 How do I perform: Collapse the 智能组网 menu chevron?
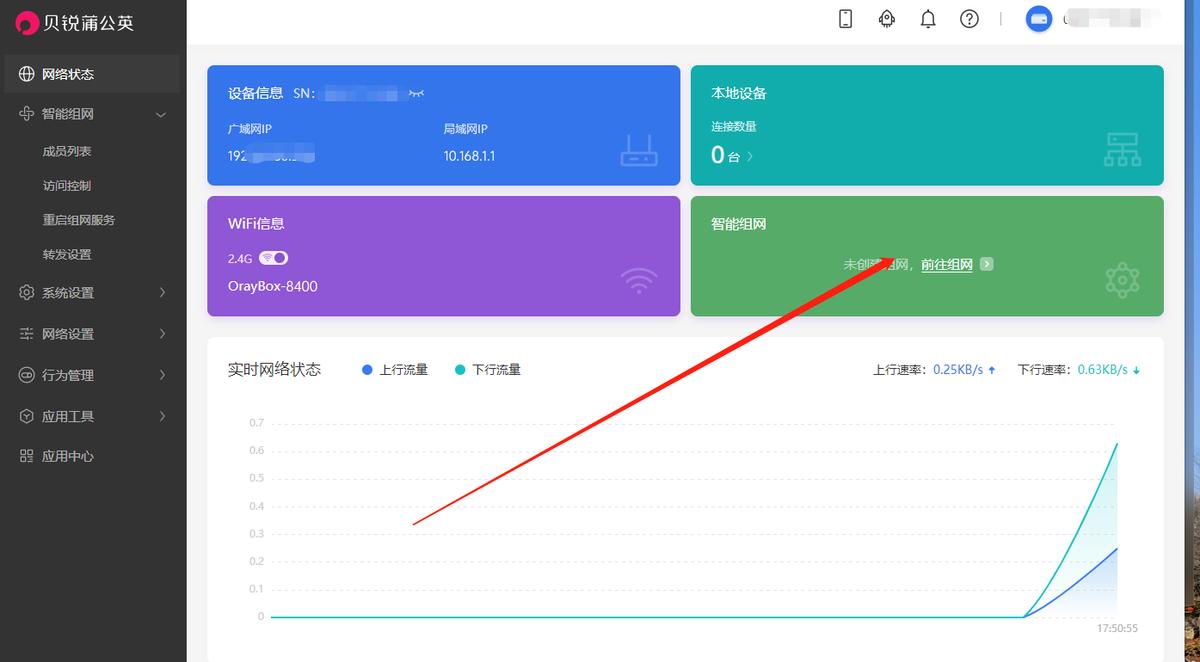[160, 114]
